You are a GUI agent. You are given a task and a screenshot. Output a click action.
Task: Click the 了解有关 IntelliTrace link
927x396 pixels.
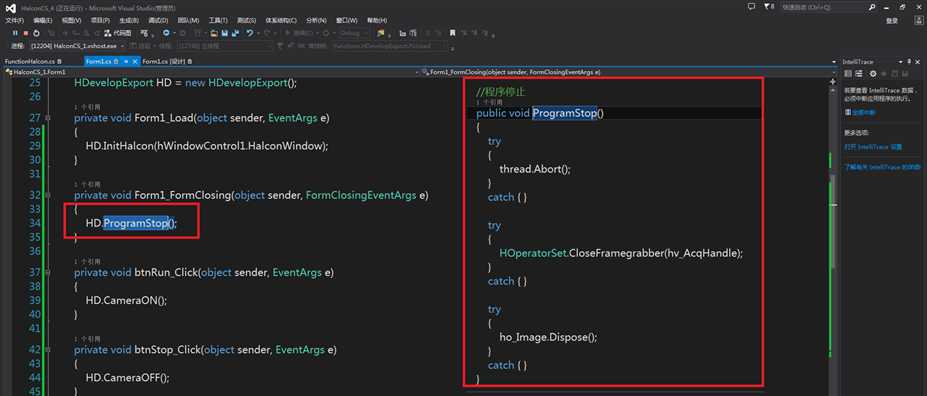point(882,167)
